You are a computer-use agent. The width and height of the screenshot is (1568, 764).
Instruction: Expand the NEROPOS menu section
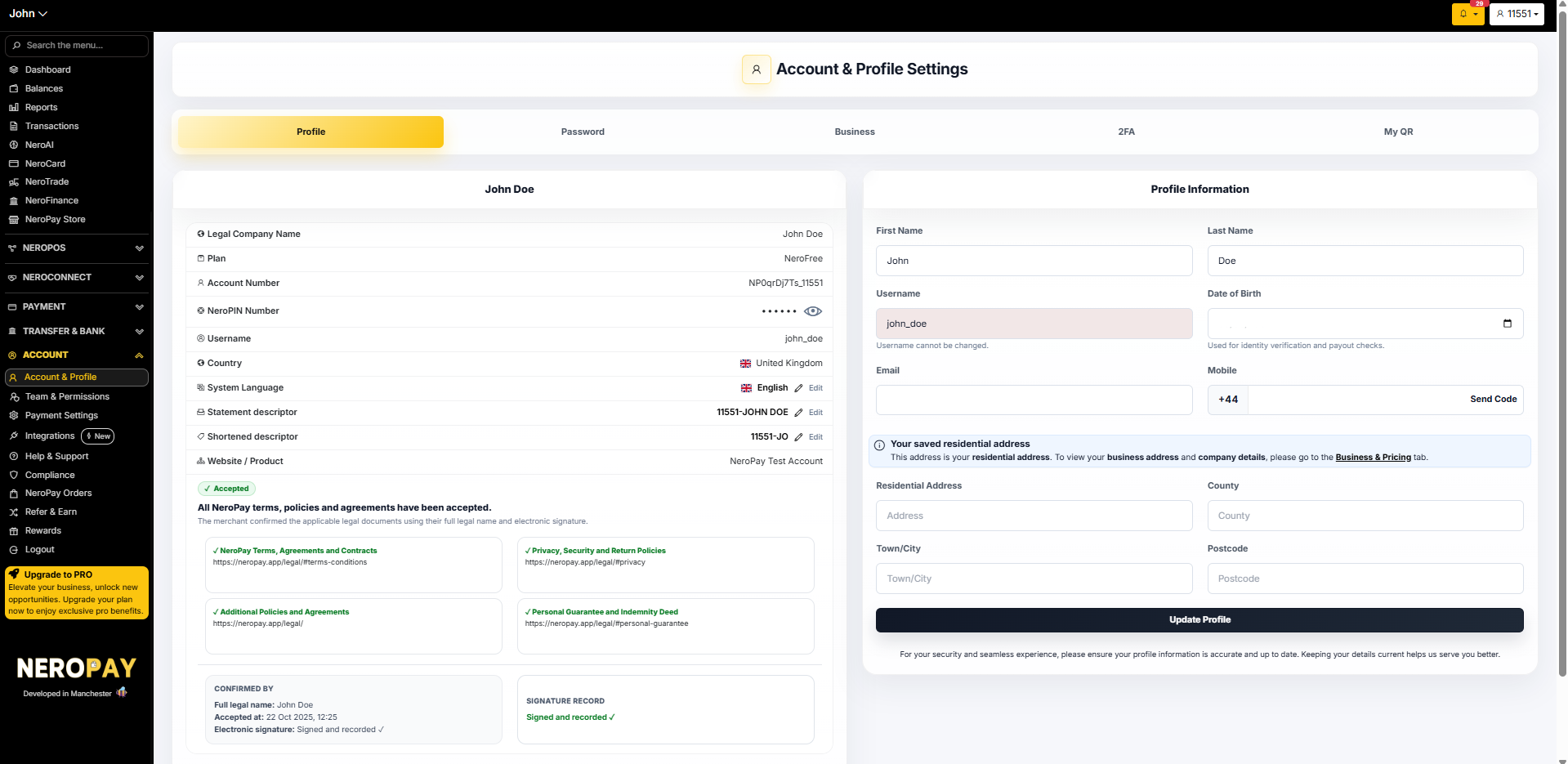77,248
